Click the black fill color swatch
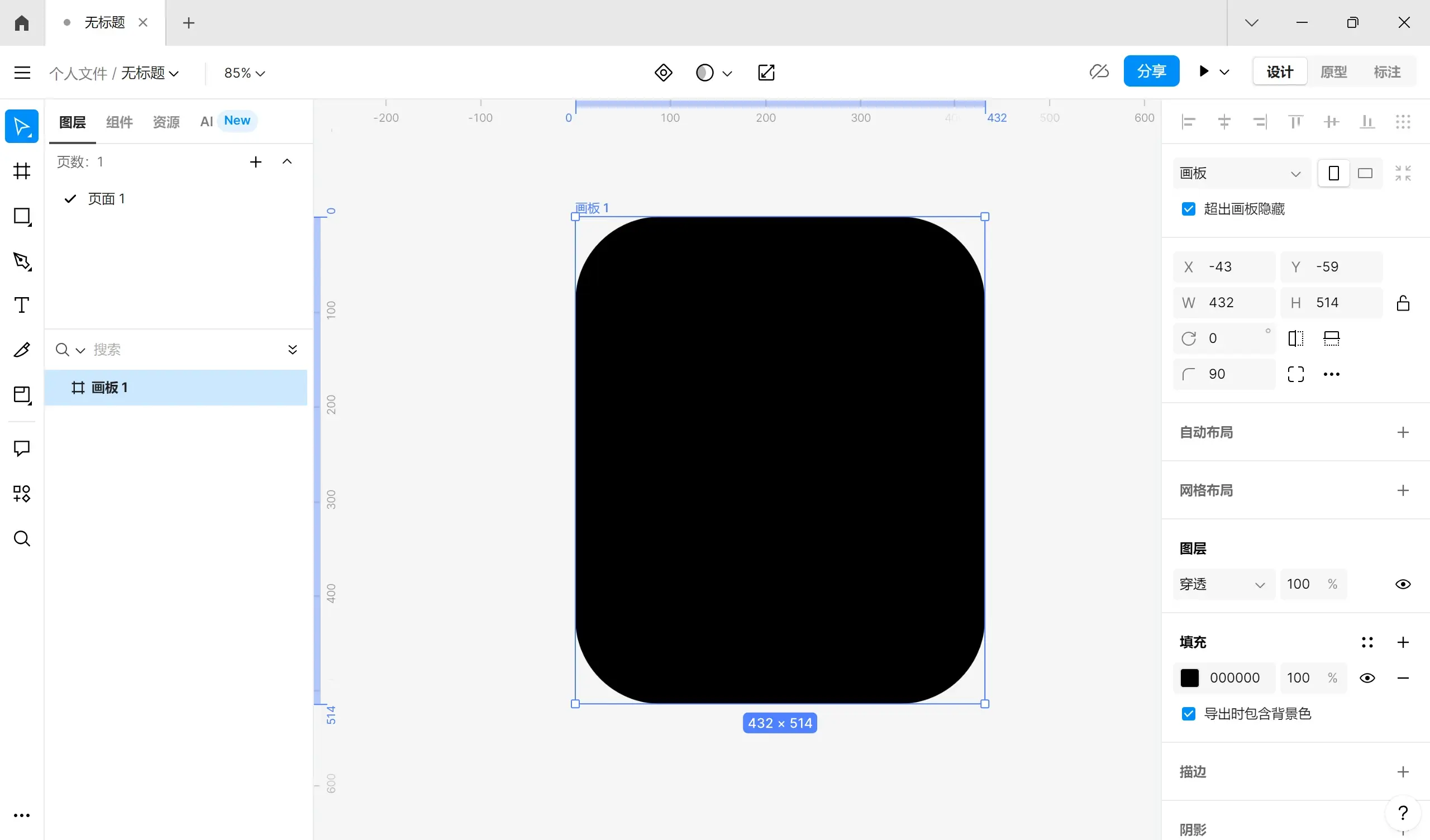1430x840 pixels. point(1189,678)
